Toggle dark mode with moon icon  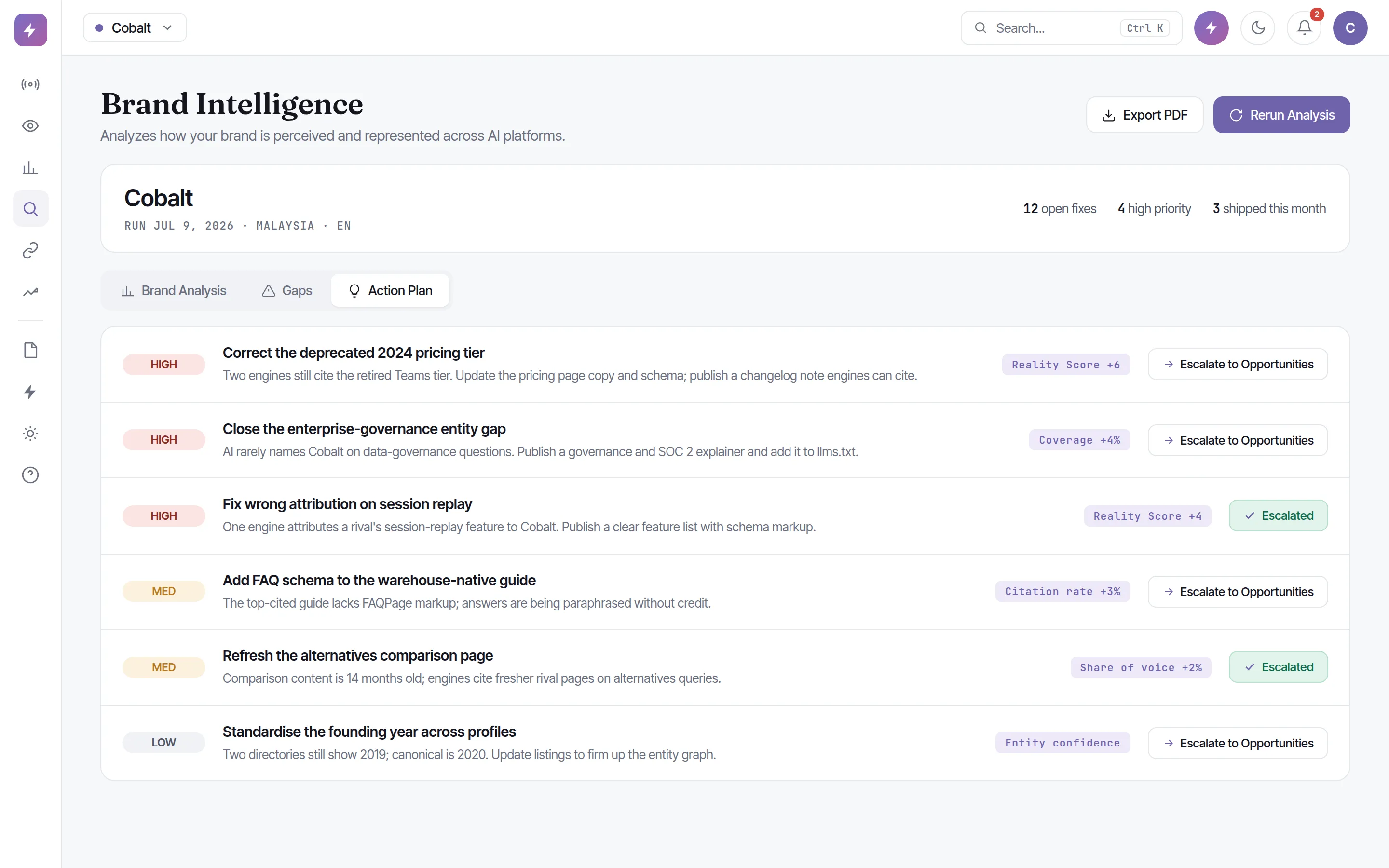pos(1257,27)
